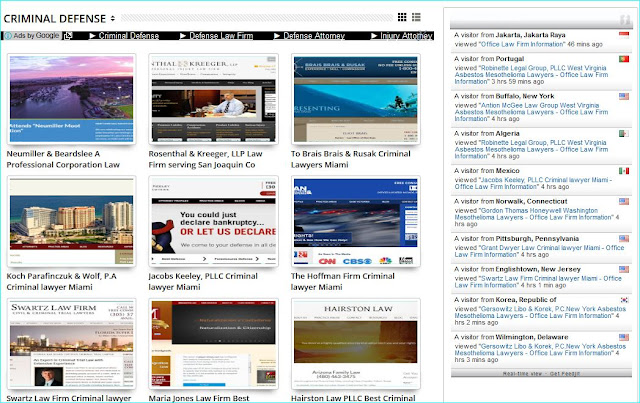
Task: Open Gersowitz Libo & Korek link from Korea
Action: [540, 312]
